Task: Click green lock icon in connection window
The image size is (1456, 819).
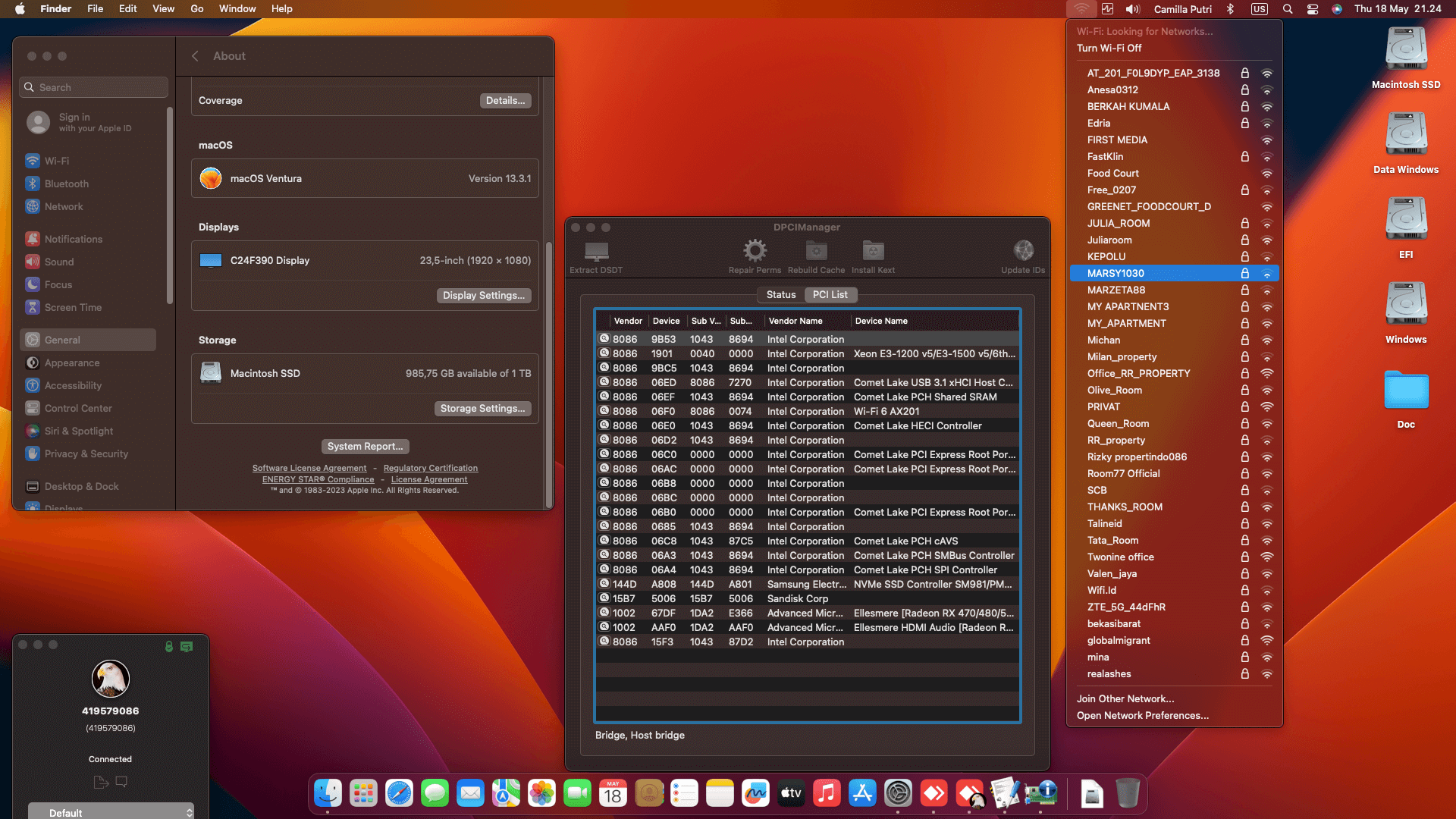Action: (169, 647)
